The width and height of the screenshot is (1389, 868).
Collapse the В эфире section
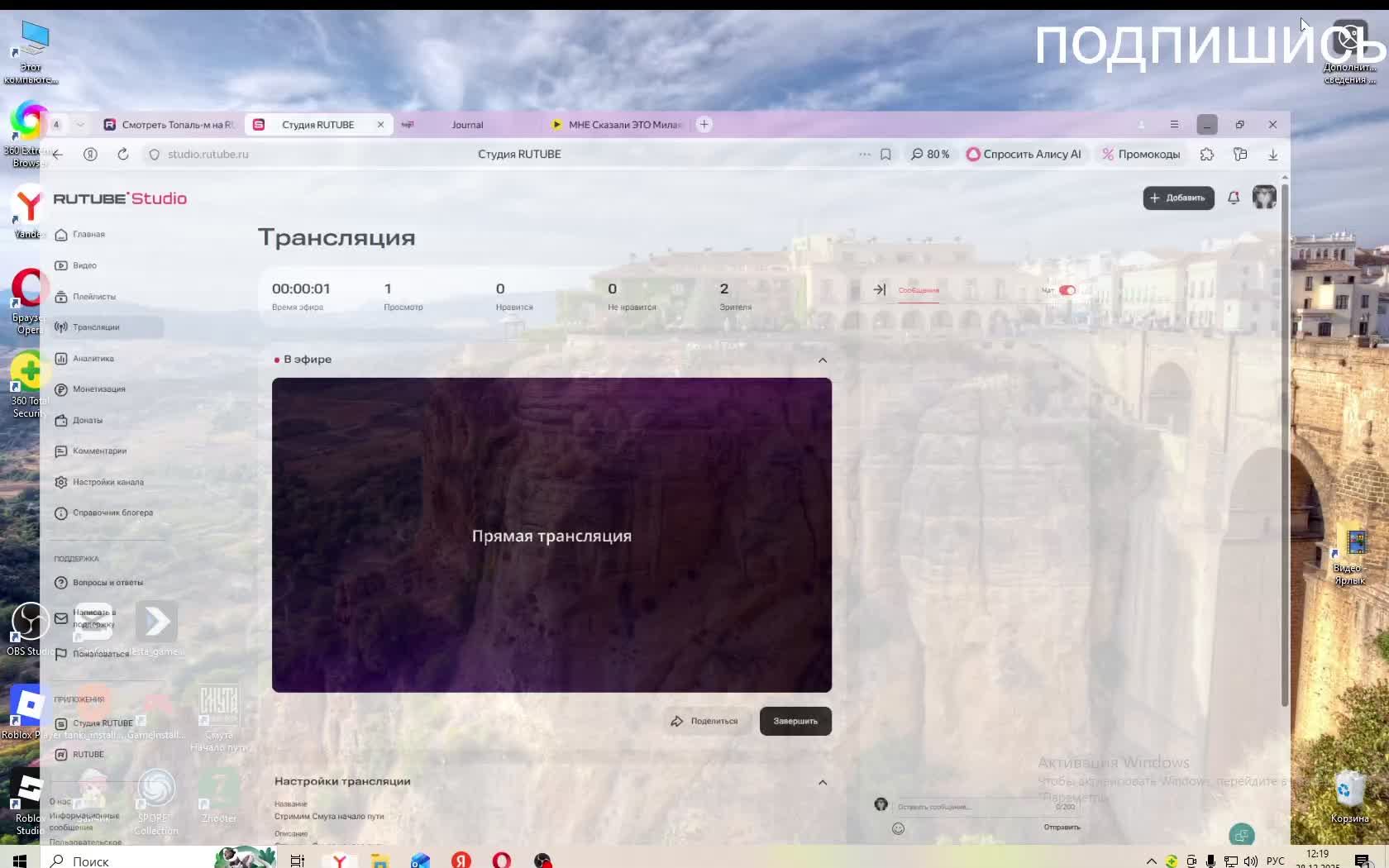[823, 360]
